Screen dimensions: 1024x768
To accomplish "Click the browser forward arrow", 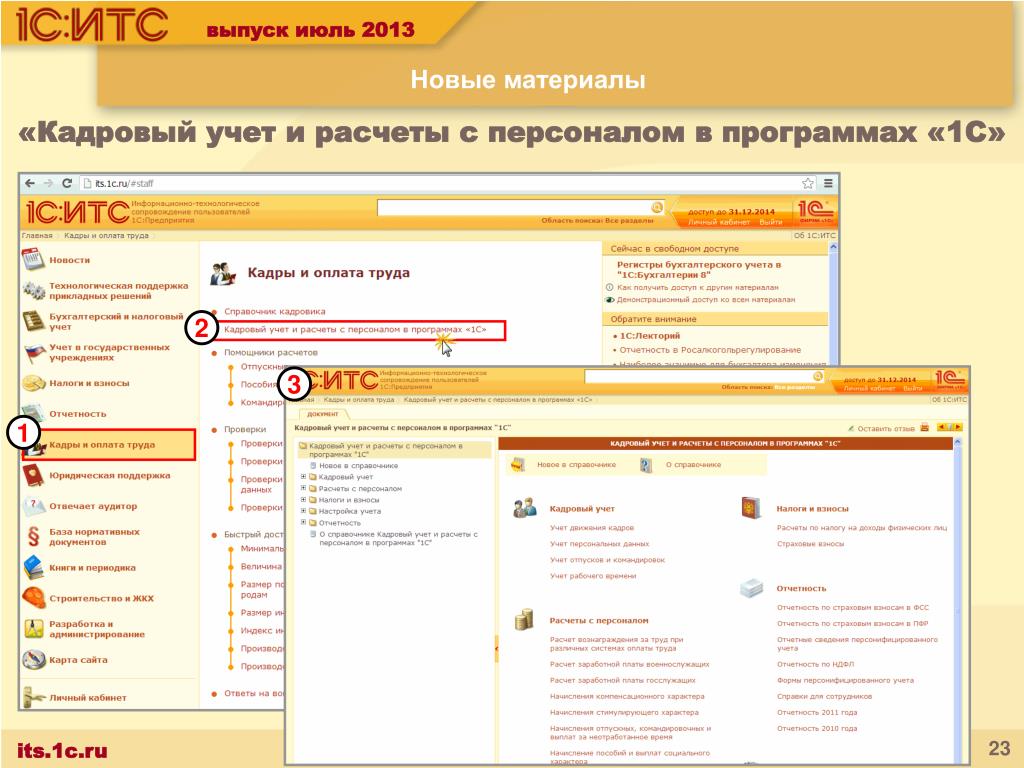I will coord(48,184).
